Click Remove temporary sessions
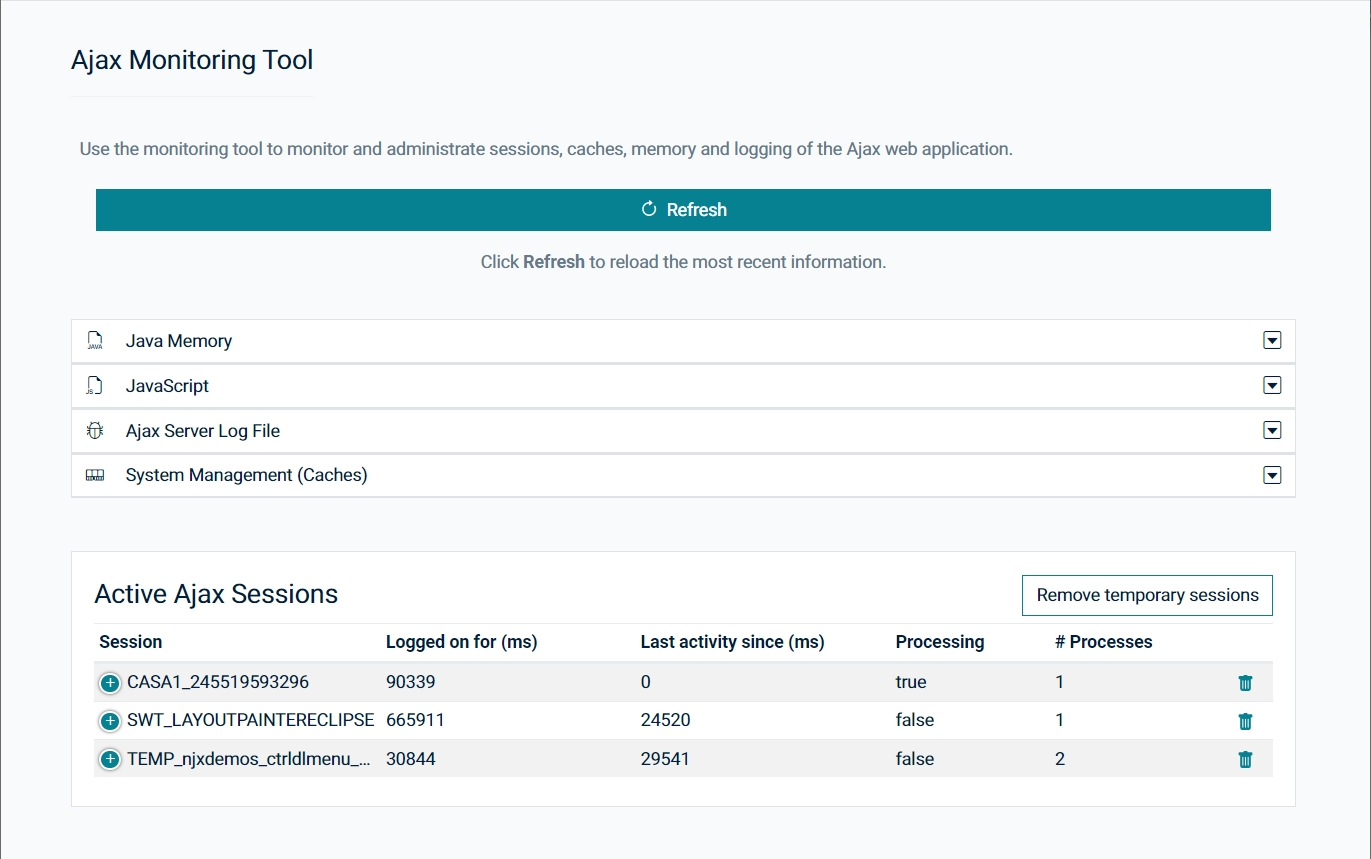The image size is (1371, 859). [1146, 594]
